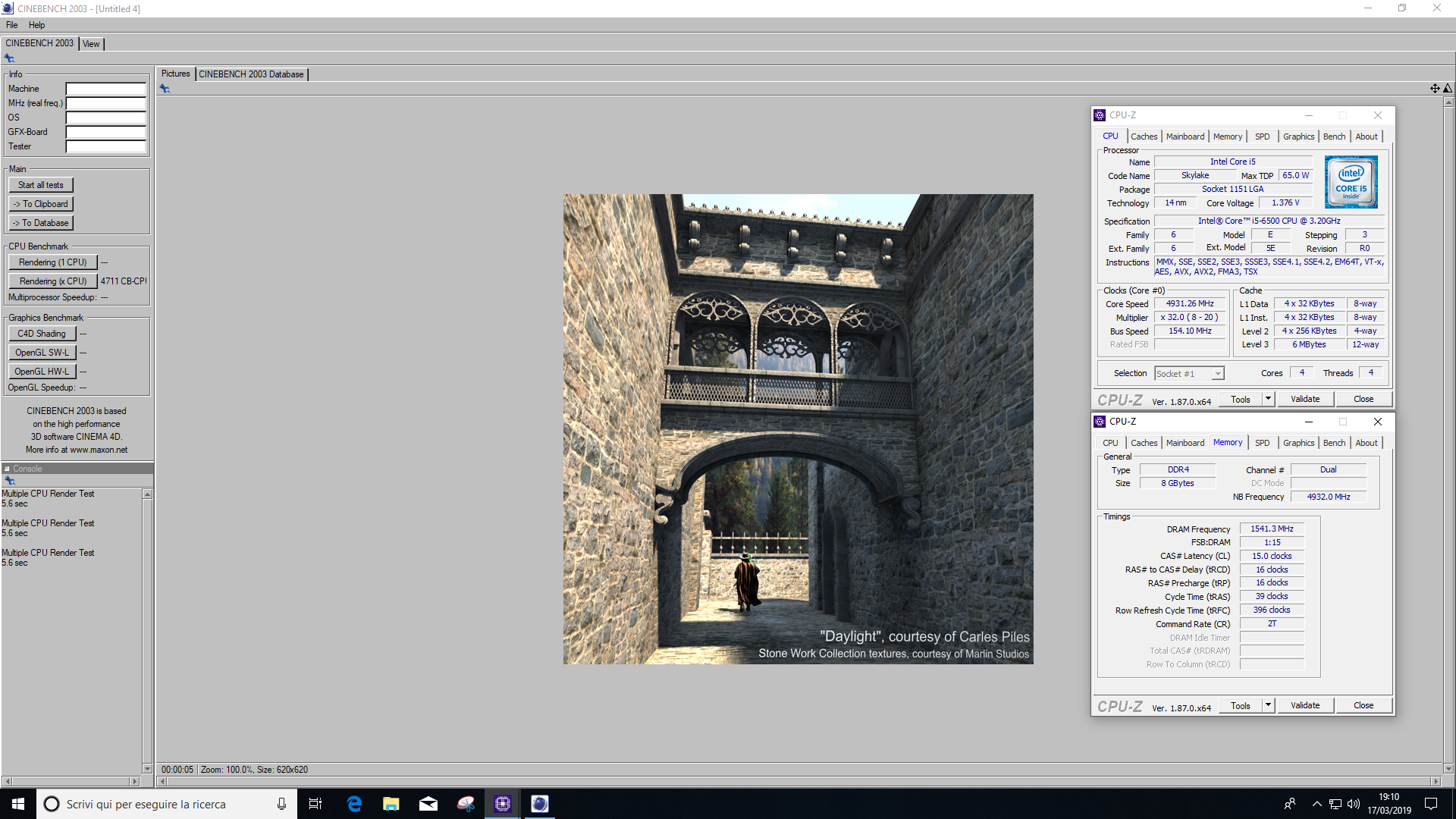Click the pin icon under CINEBENCH 2003 tab
The image size is (1456, 819).
(9, 58)
